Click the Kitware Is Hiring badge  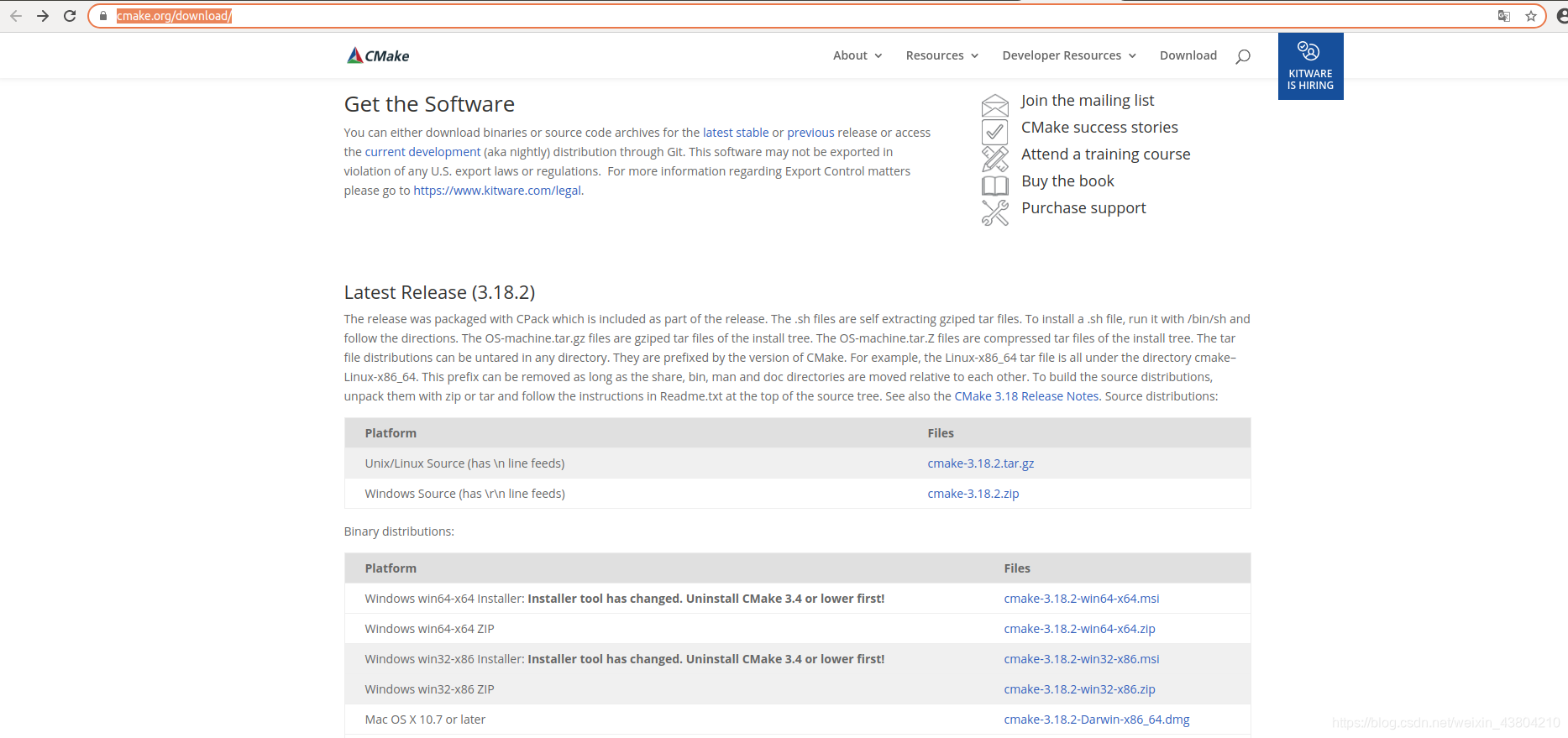coord(1310,66)
